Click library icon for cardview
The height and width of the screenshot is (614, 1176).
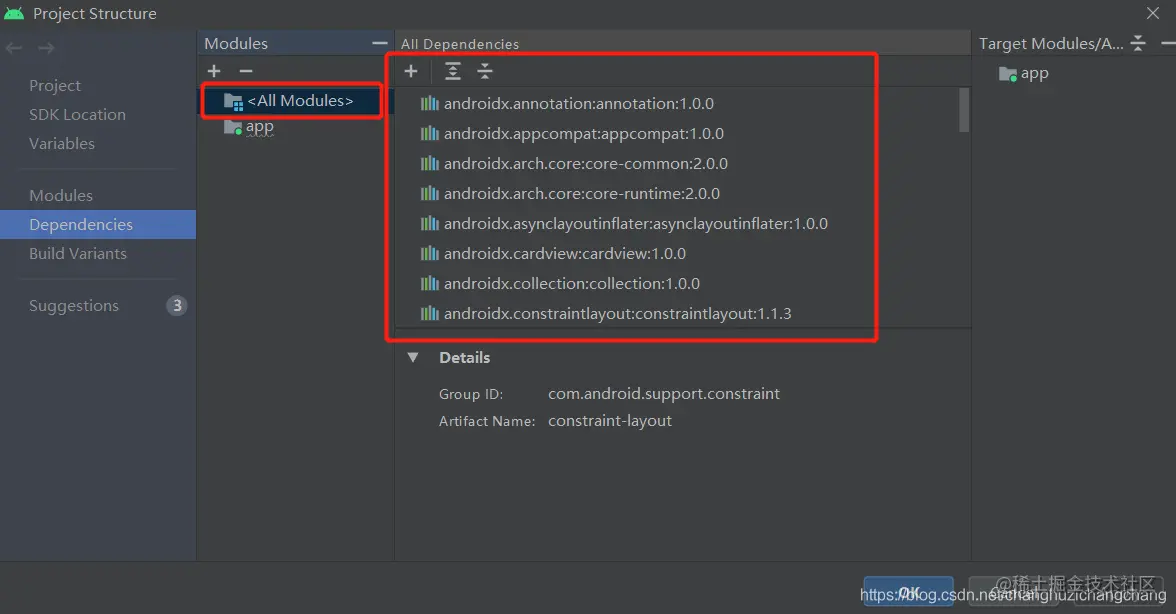(430, 253)
